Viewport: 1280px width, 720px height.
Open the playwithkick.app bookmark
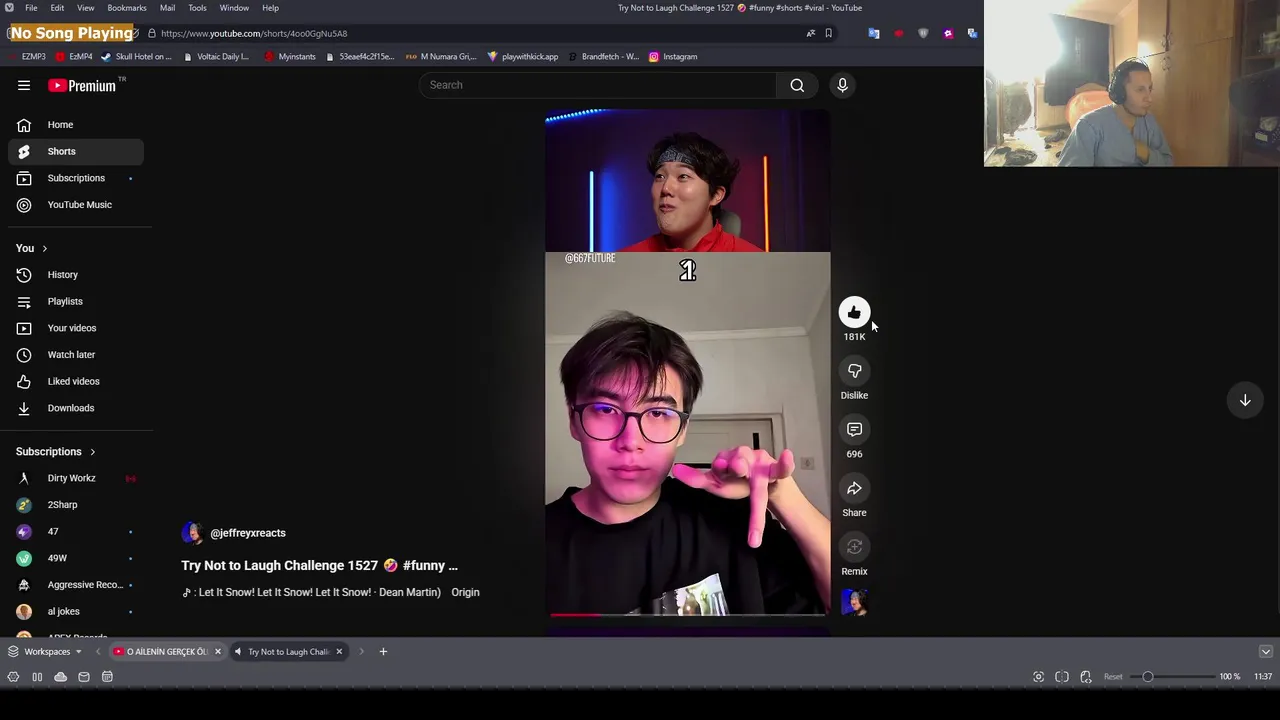[522, 57]
